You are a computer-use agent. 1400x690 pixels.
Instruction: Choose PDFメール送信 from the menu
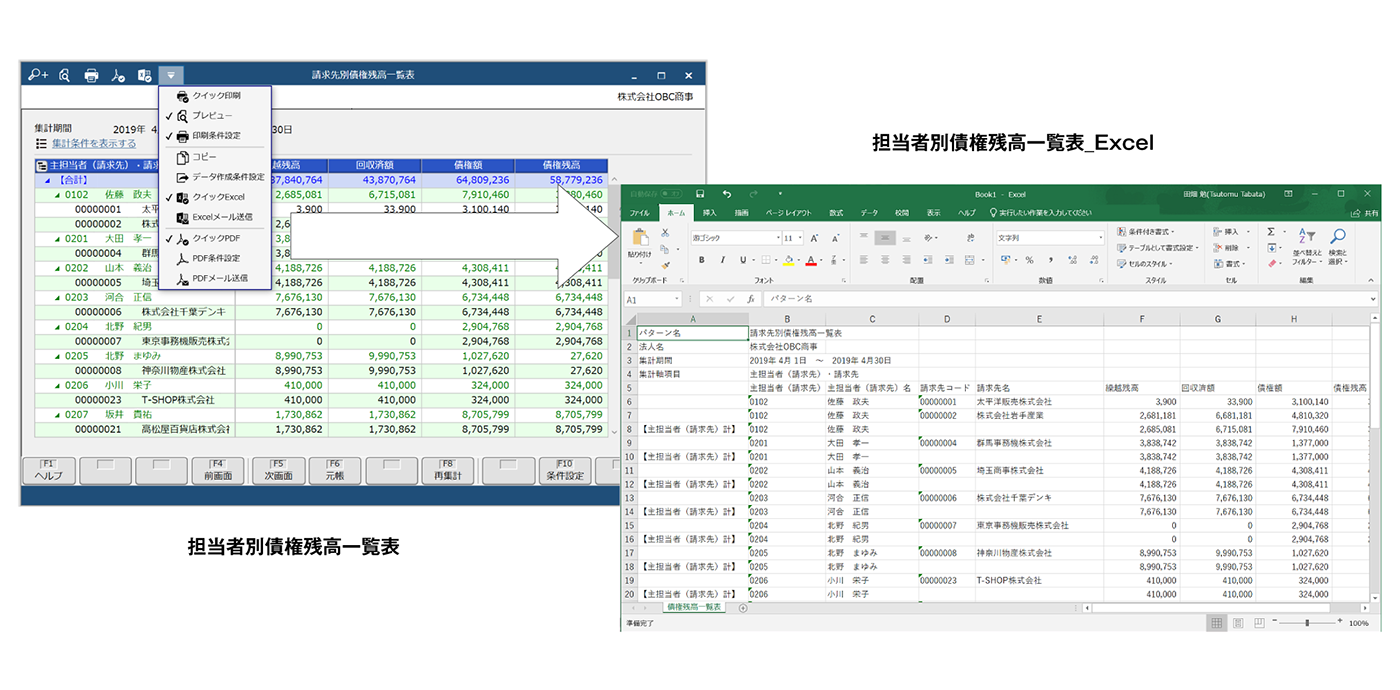(x=215, y=278)
